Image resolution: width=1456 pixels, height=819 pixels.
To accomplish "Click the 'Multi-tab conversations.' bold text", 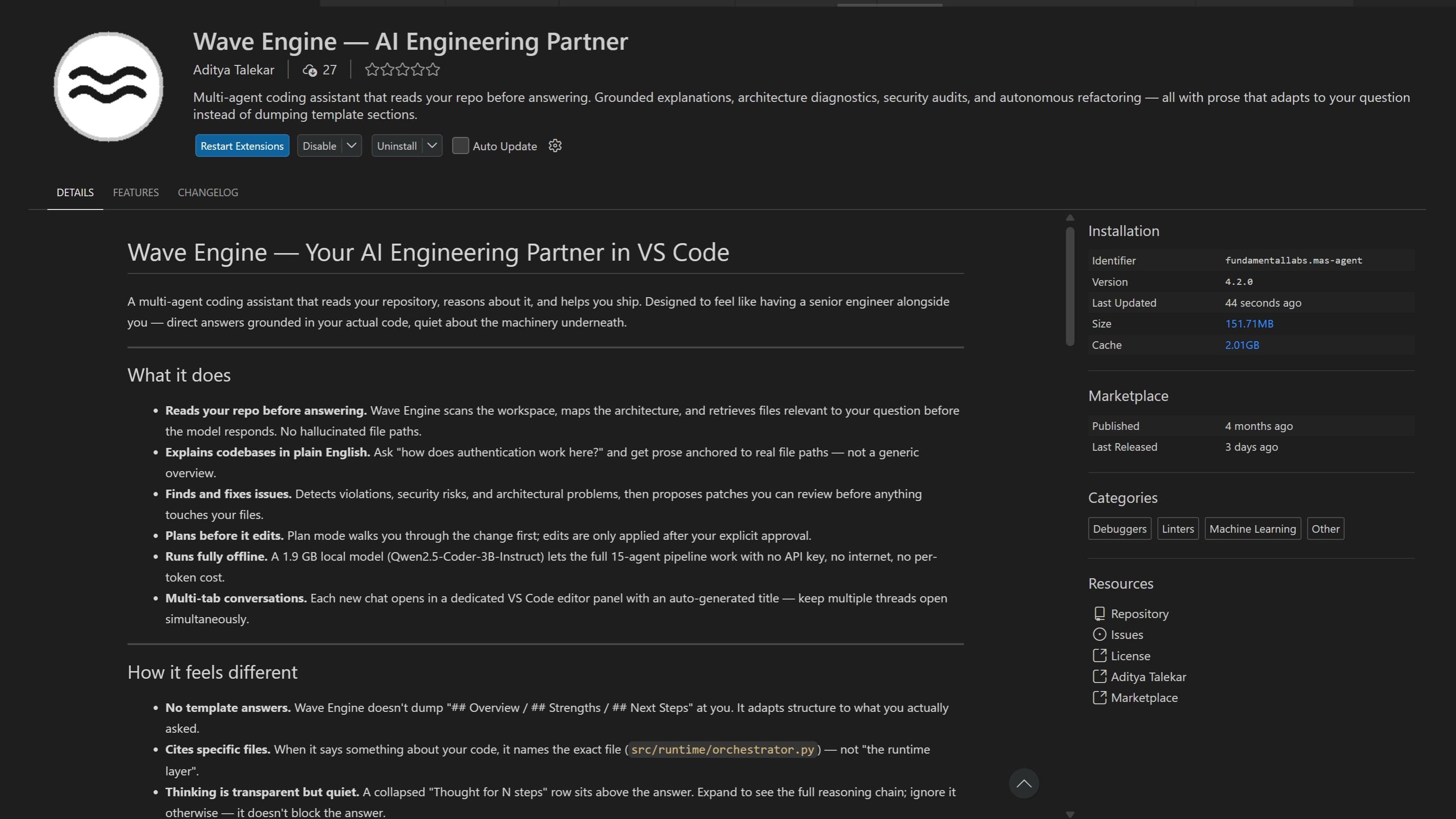I will pyautogui.click(x=236, y=599).
